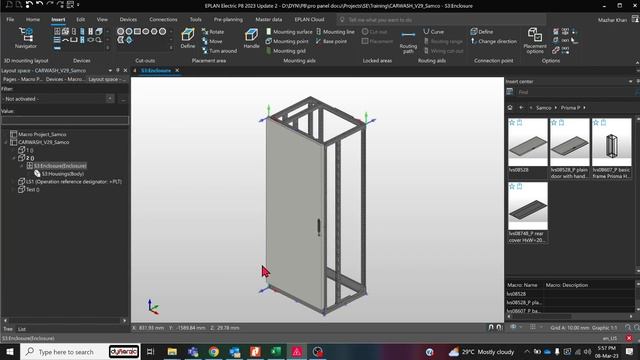Open the Layout space panel dropdown arrow
Screen dimensions: 640x360
[110, 71]
